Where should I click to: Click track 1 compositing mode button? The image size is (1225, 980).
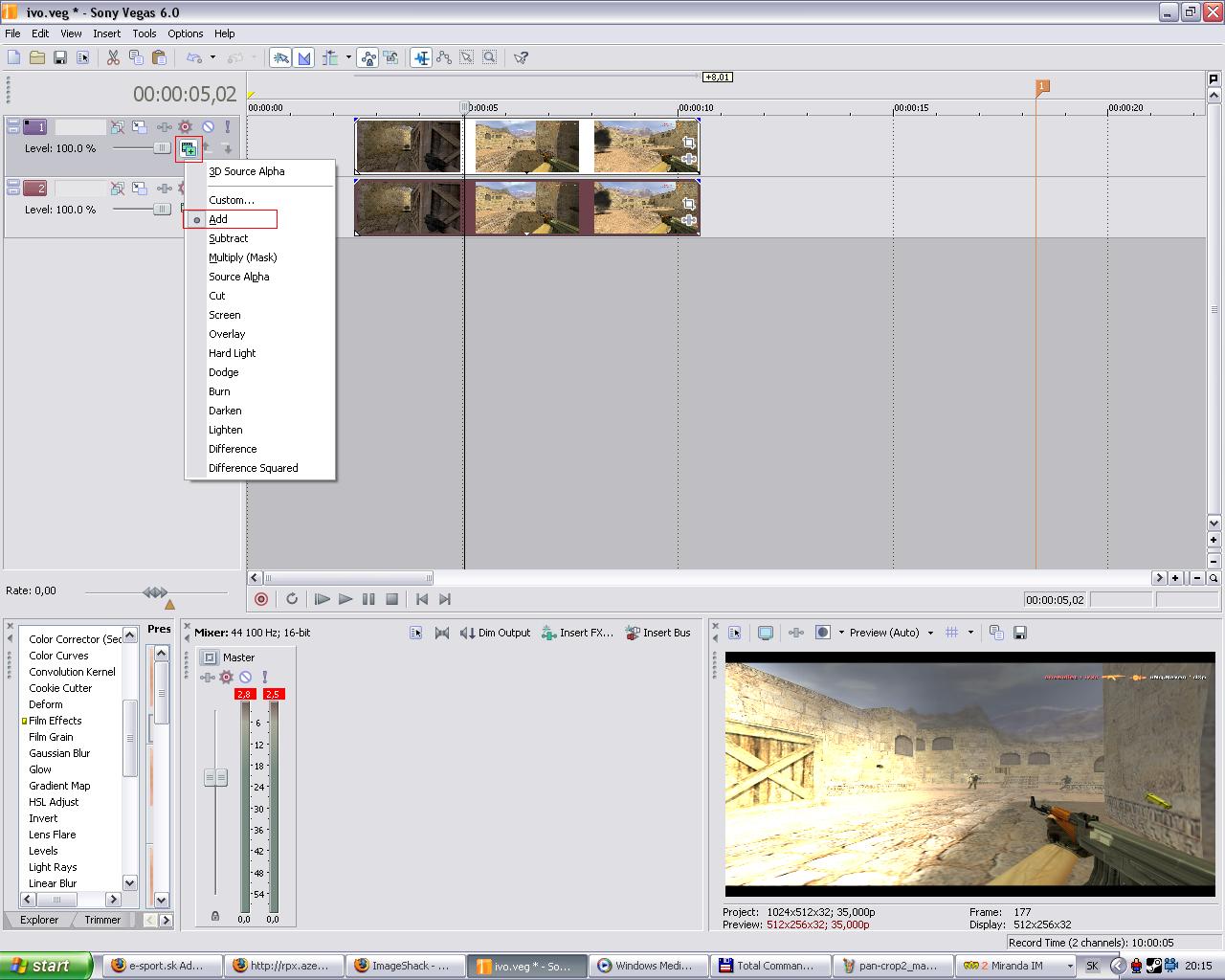tap(189, 148)
